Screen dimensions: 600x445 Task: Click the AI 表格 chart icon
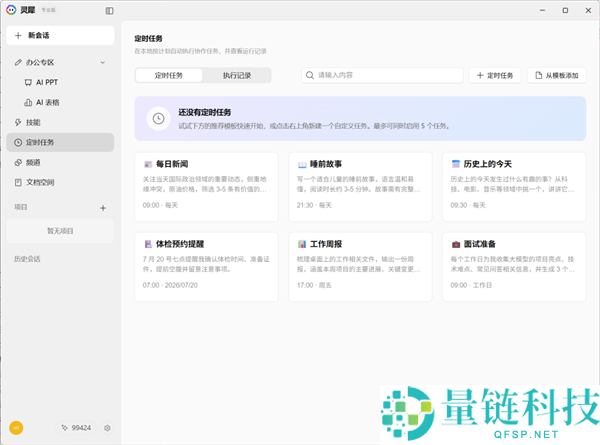[x=28, y=103]
